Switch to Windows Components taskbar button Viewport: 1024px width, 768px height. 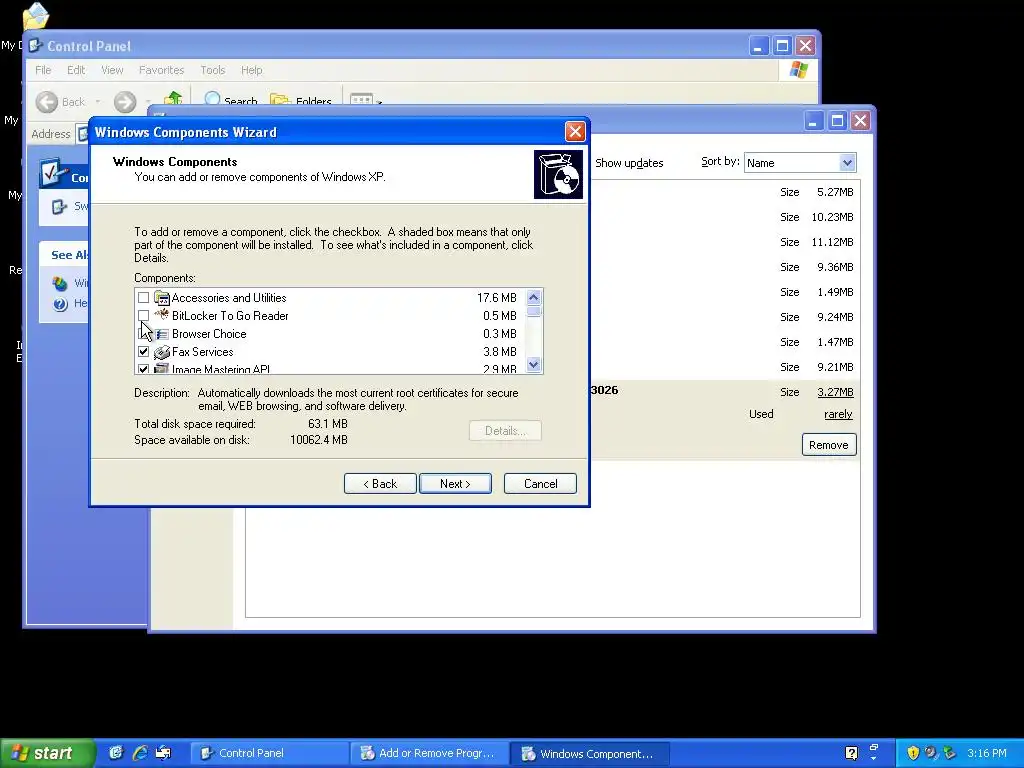[x=589, y=753]
